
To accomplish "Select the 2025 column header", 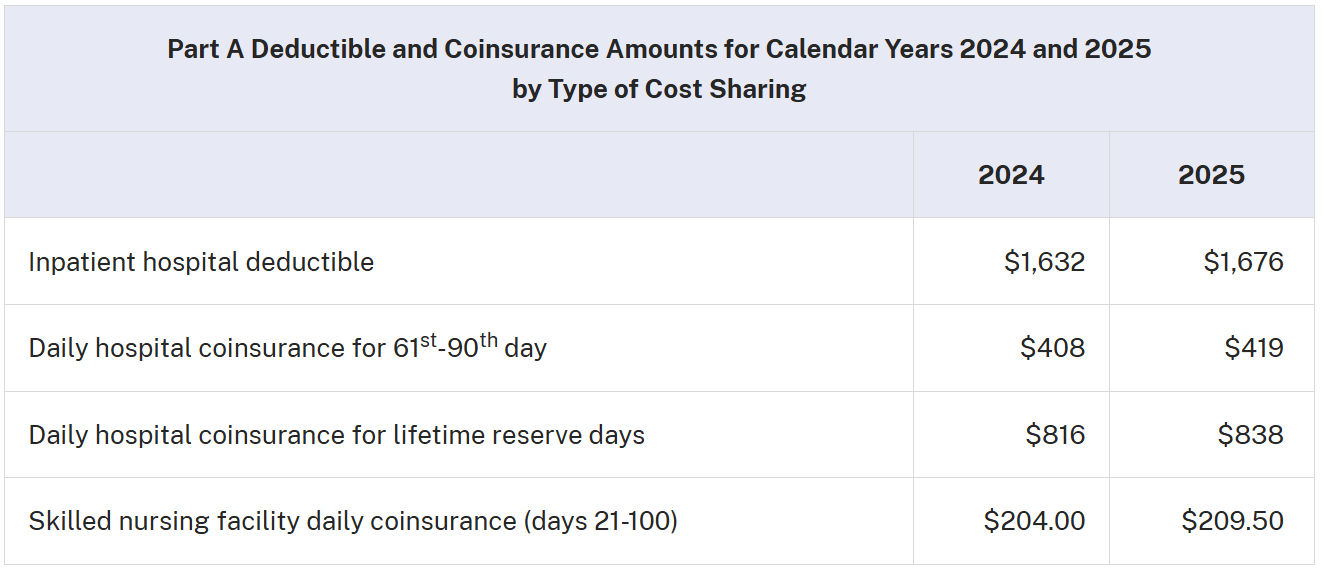I will click(1211, 175).
